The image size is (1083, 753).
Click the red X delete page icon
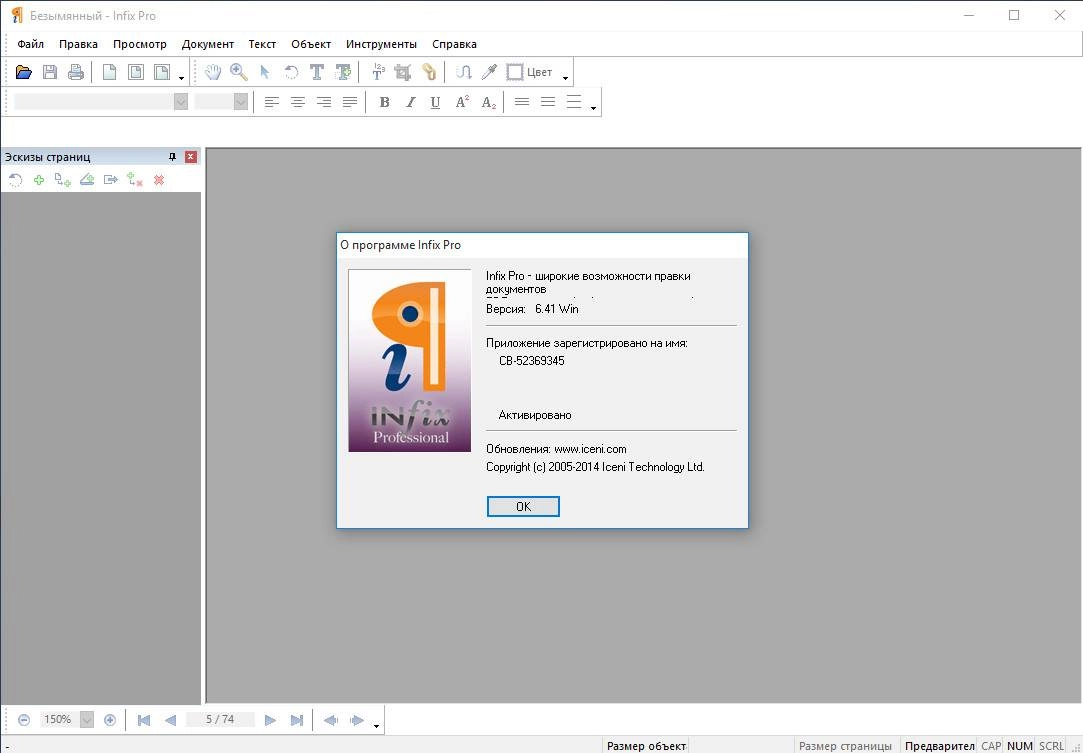coord(159,180)
